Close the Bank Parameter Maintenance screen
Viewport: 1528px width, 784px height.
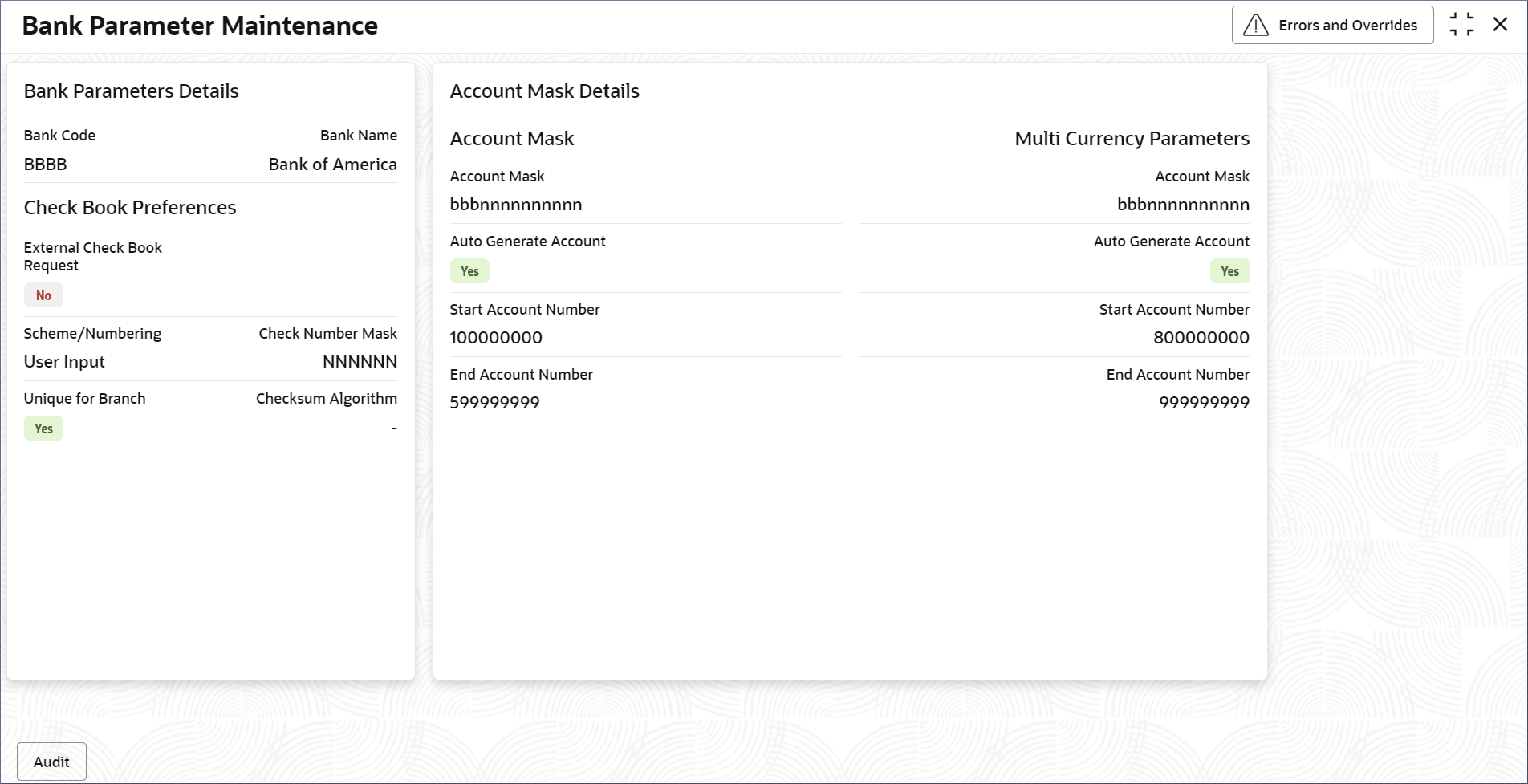pos(1500,25)
